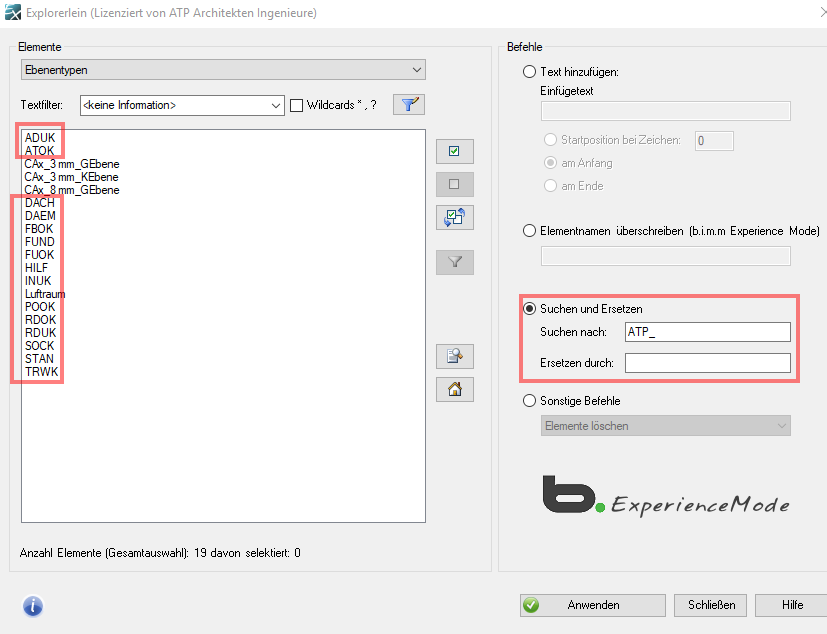Select the Luftraum list entry
Viewport: 827px width, 634px height.
point(45,294)
